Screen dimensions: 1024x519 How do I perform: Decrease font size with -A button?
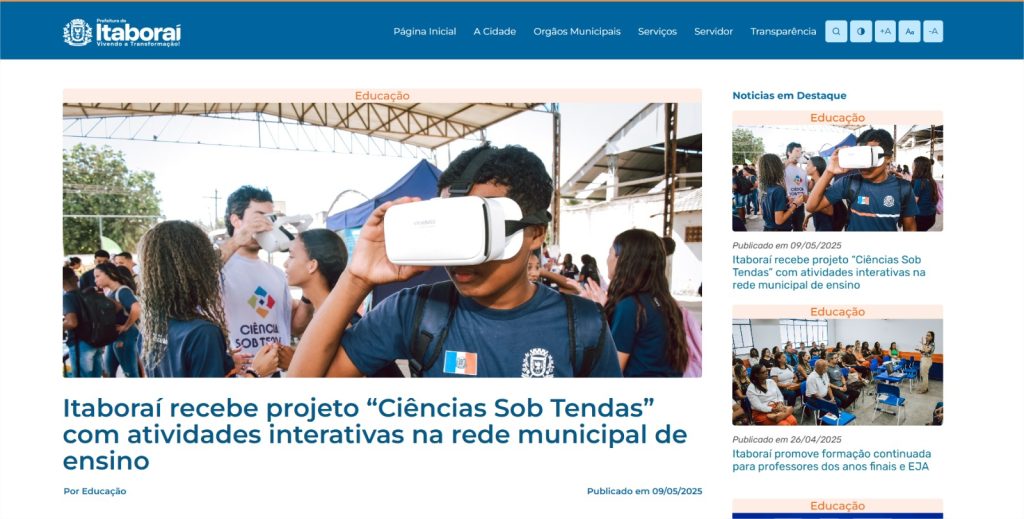[x=933, y=31]
